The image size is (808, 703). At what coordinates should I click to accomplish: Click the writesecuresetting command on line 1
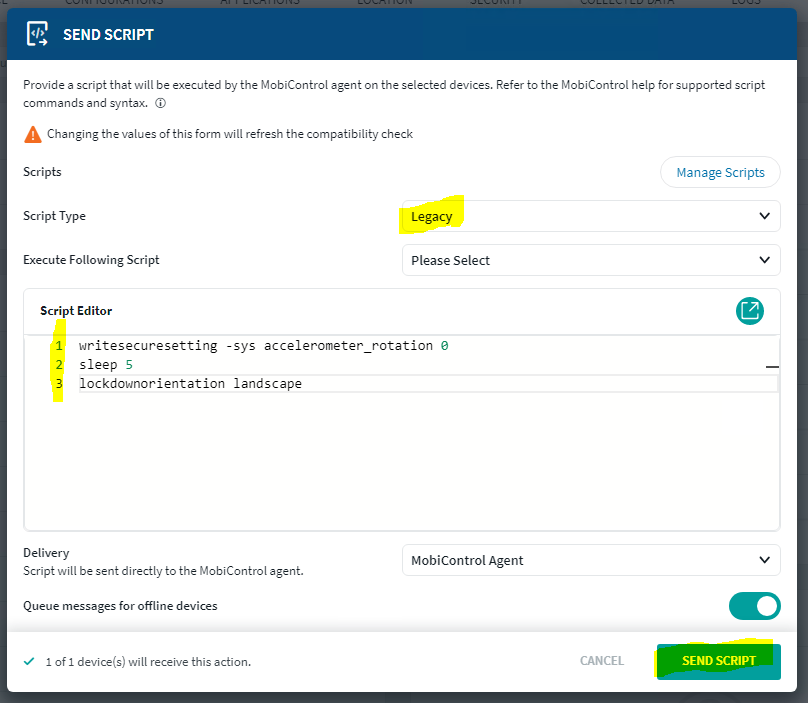[x=147, y=346]
